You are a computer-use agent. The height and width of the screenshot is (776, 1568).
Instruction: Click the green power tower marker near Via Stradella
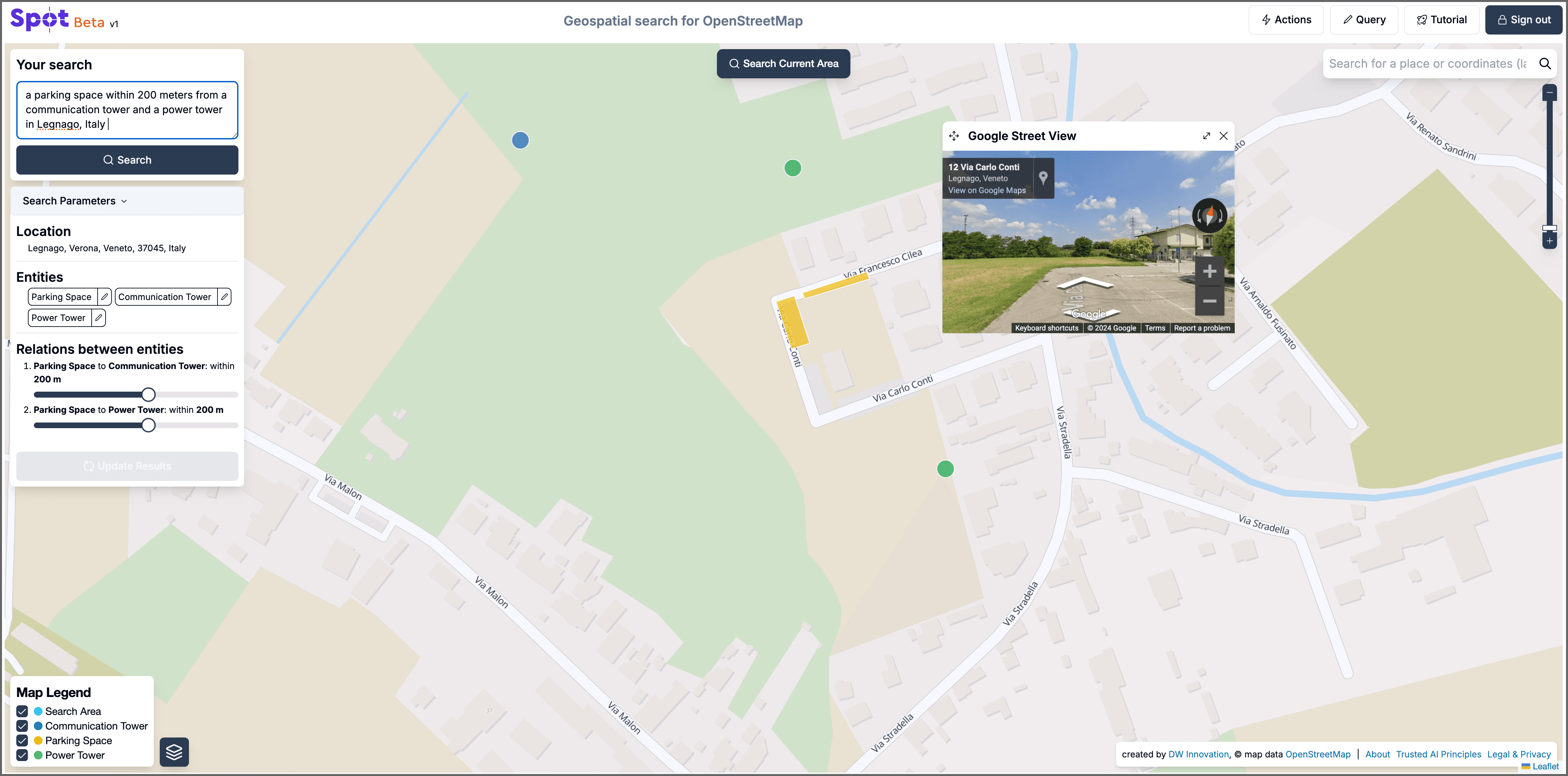tap(945, 469)
